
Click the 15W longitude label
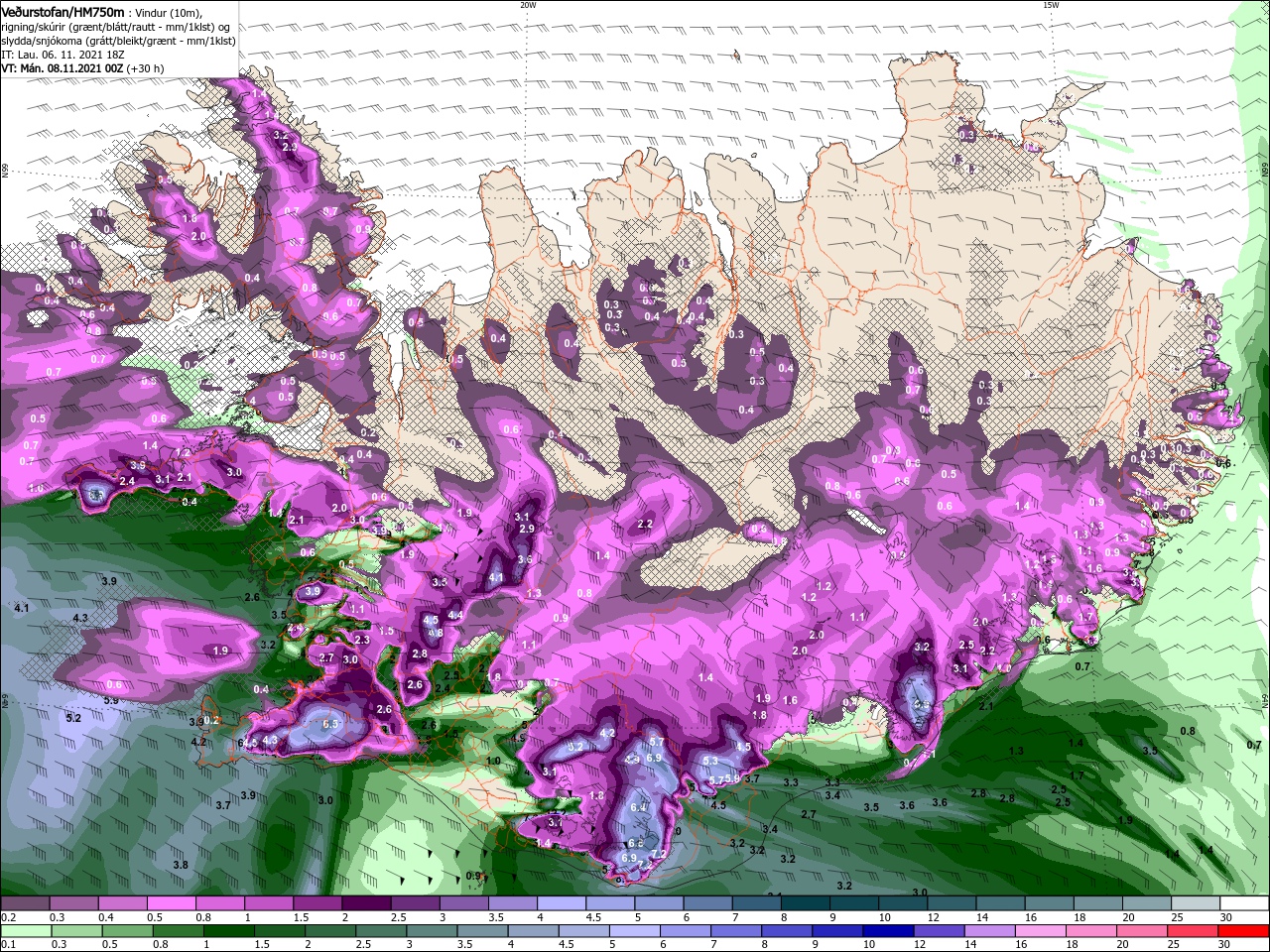(1050, 5)
